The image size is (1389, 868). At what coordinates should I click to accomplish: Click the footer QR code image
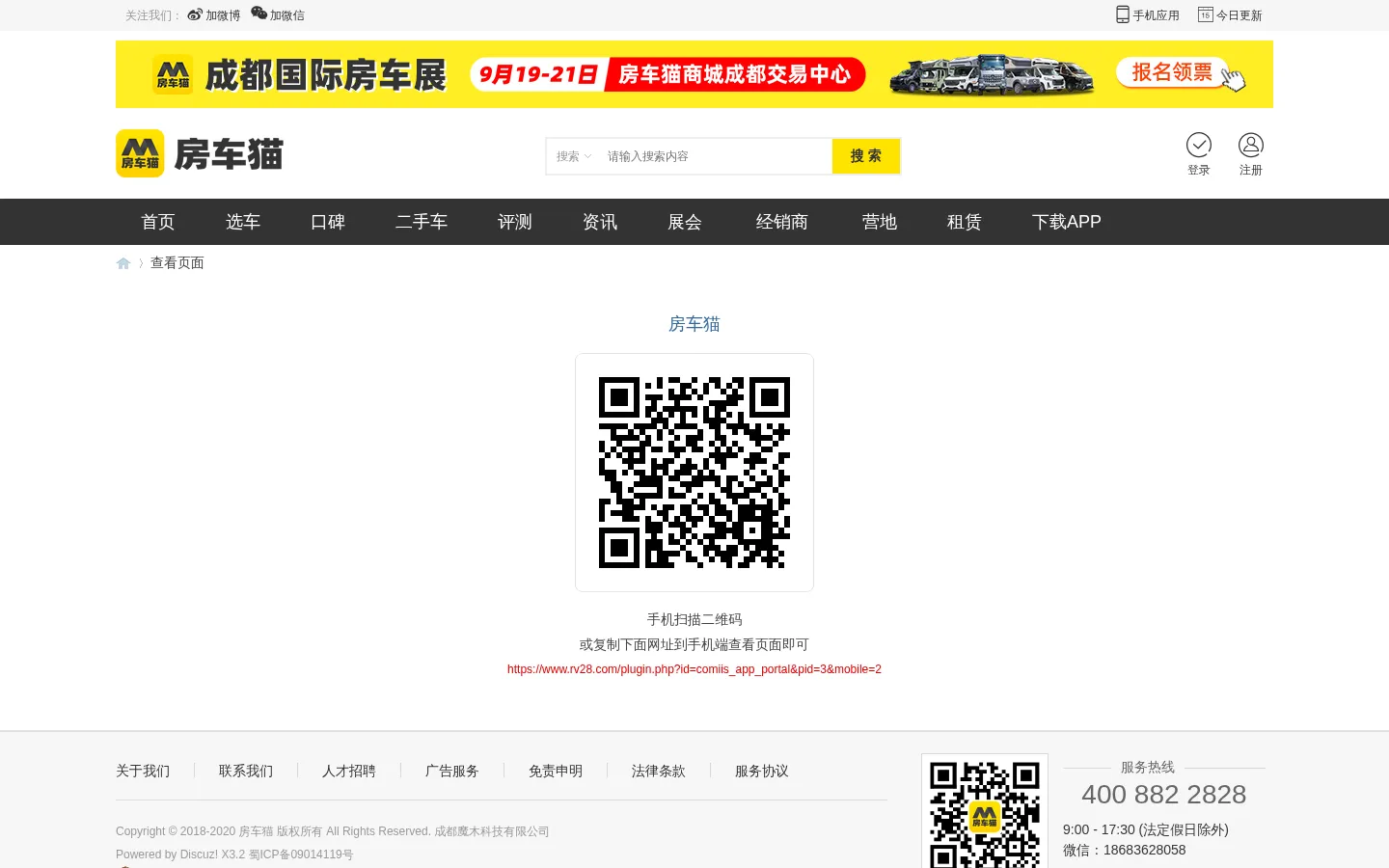[x=985, y=812]
